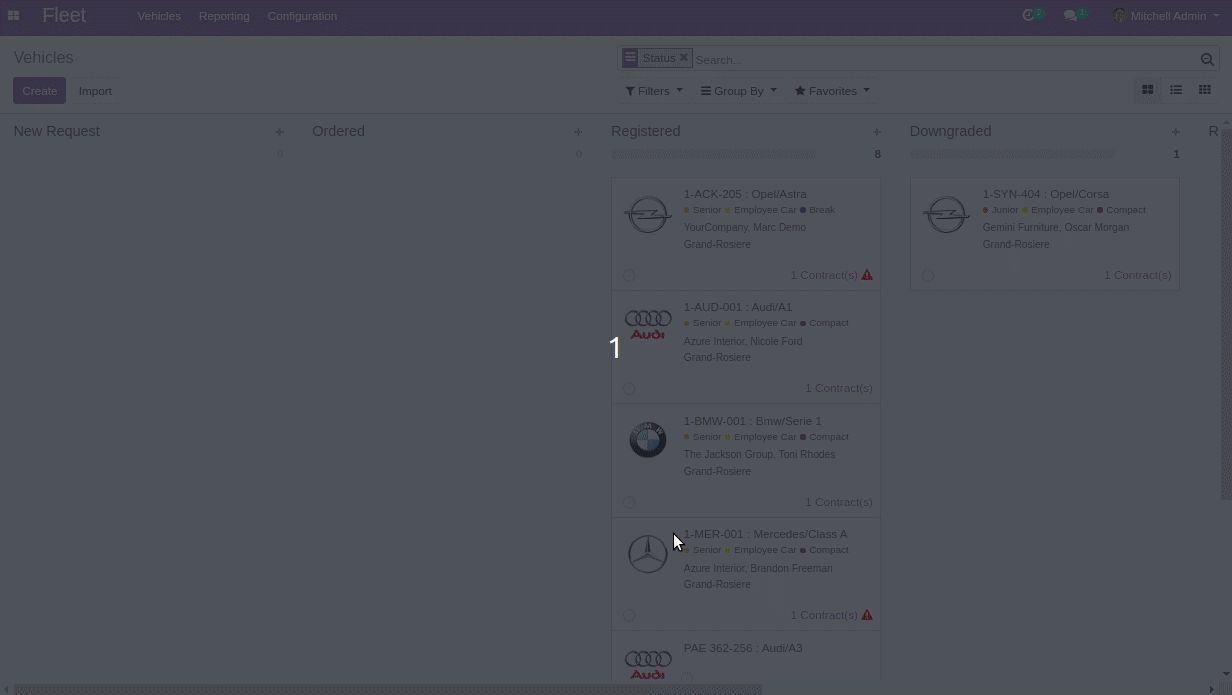Image resolution: width=1232 pixels, height=695 pixels.
Task: Click 1 Contract(s) on 1-SYN-404 card
Action: pos(1138,275)
